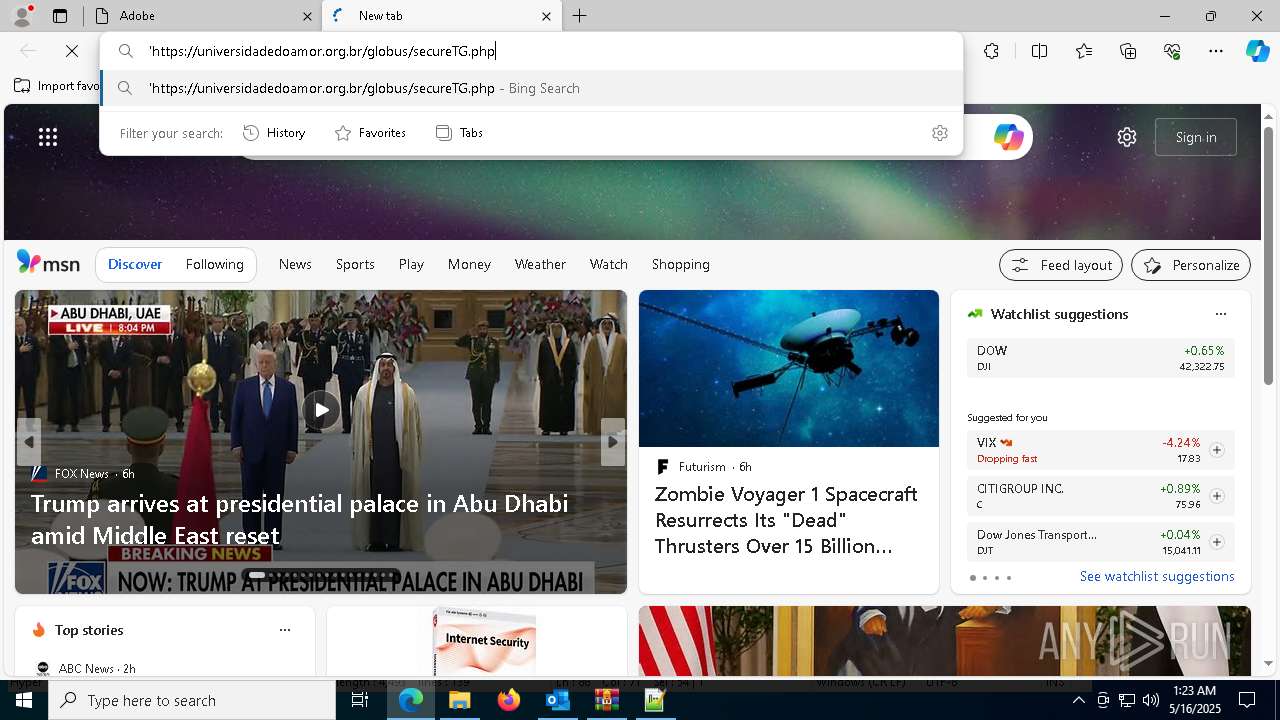Viewport: 1280px width, 720px height.
Task: Select the Discover feed tab
Action: tap(135, 264)
